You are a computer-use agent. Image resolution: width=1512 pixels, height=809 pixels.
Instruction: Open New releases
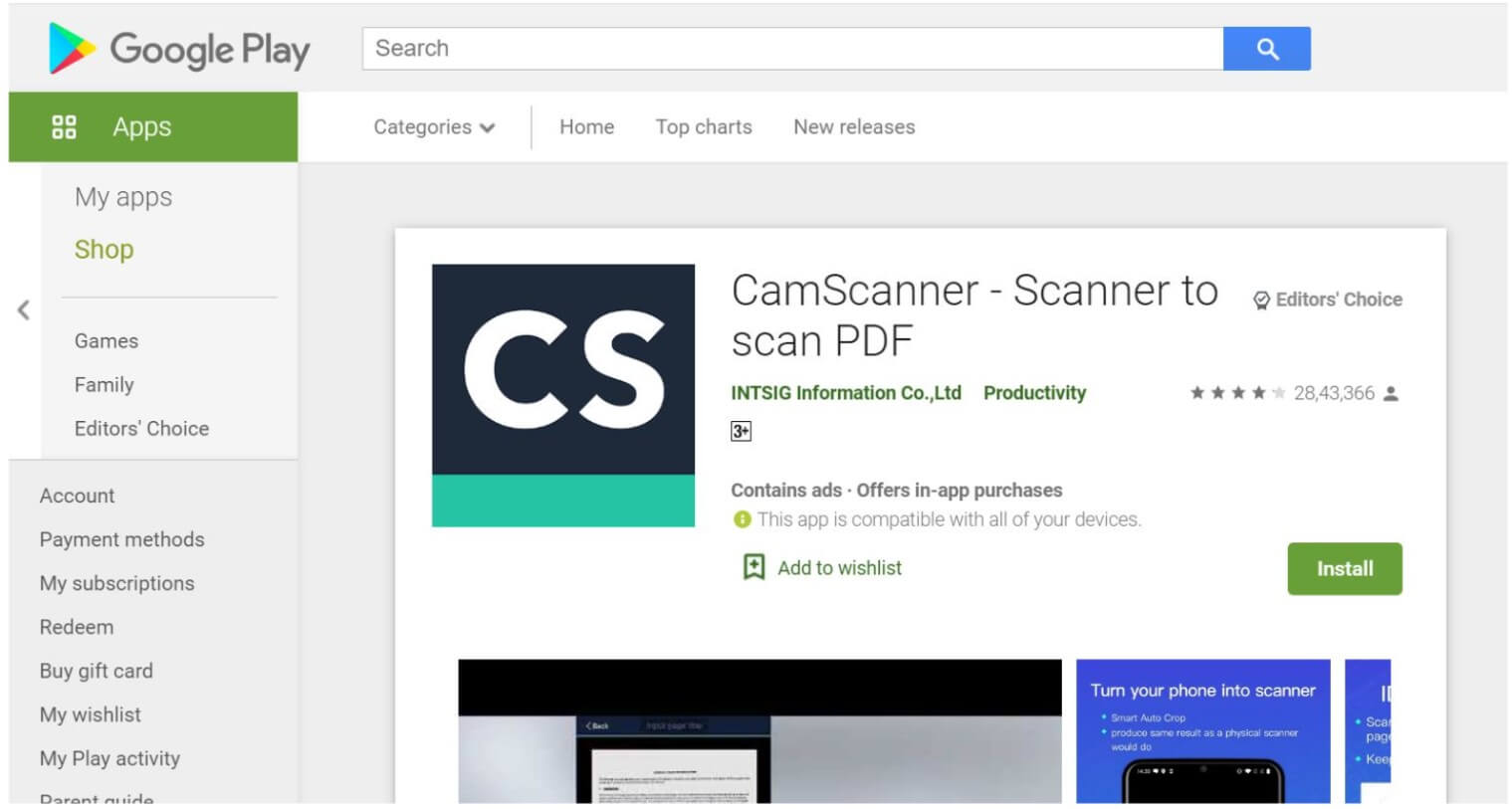pos(853,126)
